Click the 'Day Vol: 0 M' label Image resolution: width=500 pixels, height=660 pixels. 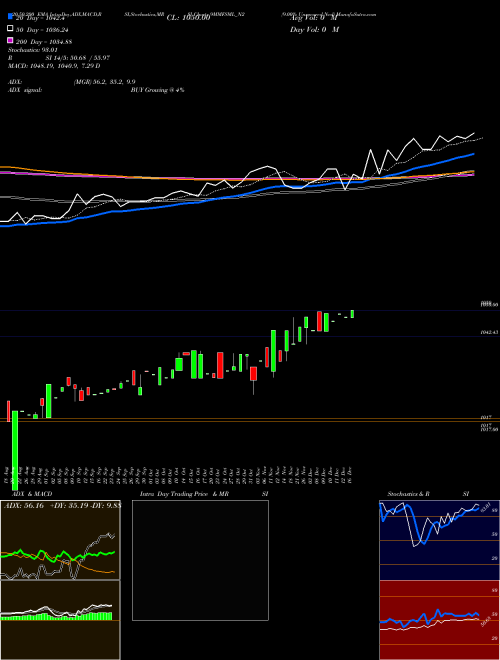tap(314, 30)
